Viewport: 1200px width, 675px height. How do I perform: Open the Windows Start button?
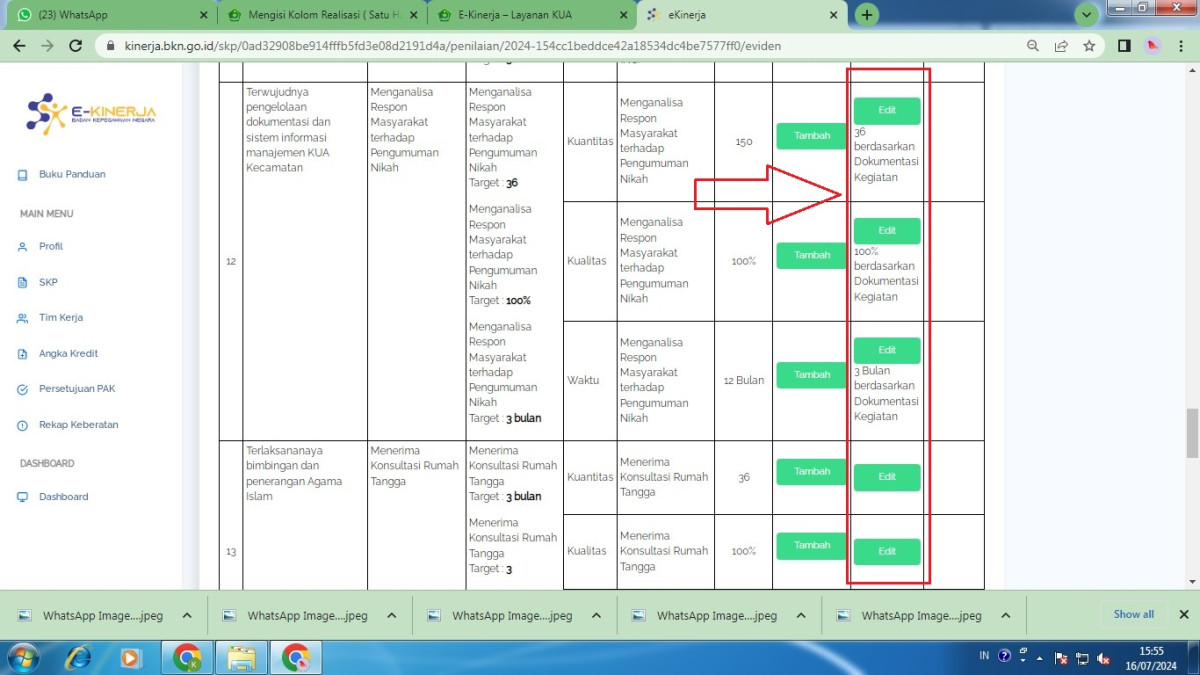(x=21, y=658)
